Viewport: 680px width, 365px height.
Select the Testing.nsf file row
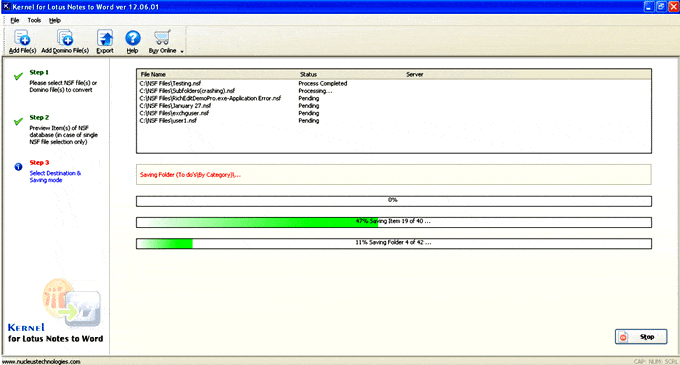(x=394, y=83)
